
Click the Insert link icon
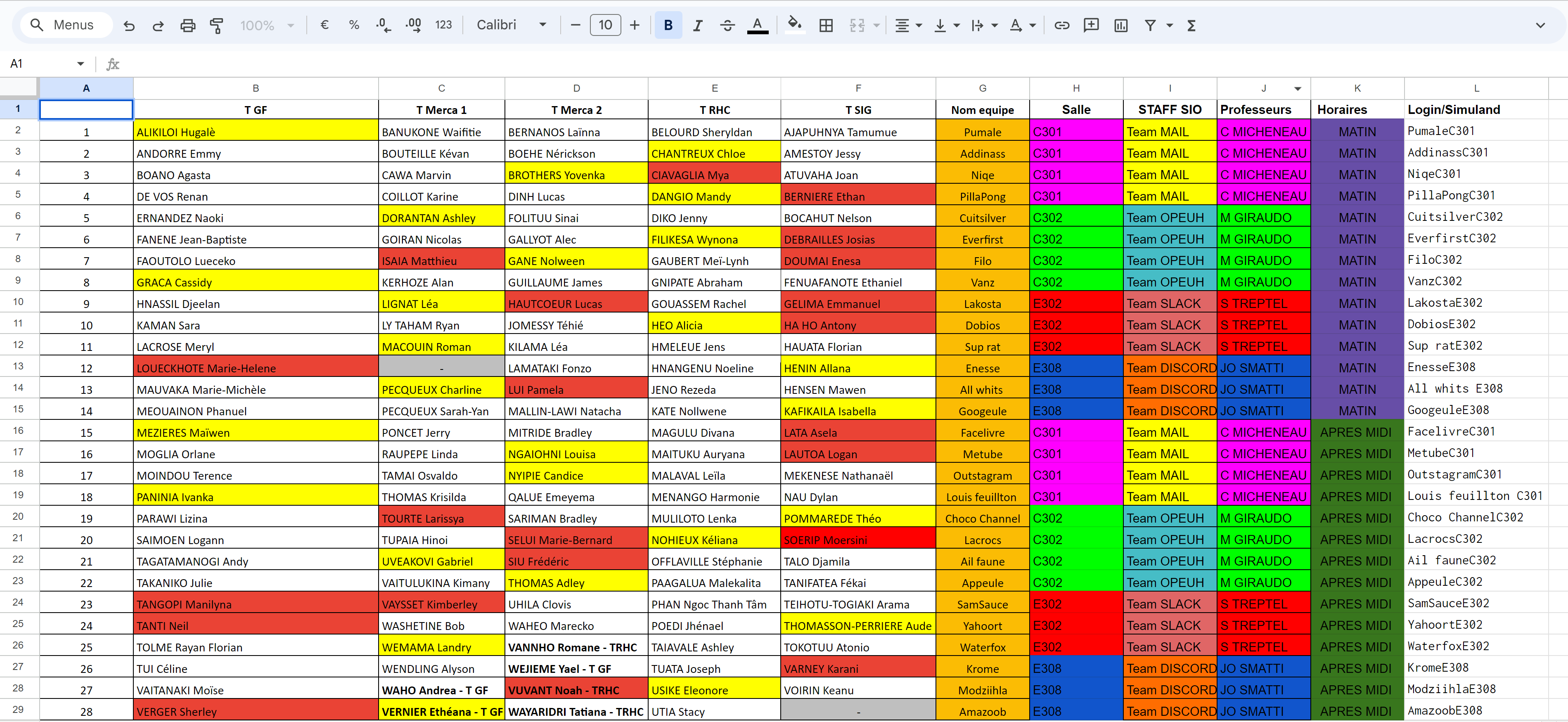1061,25
